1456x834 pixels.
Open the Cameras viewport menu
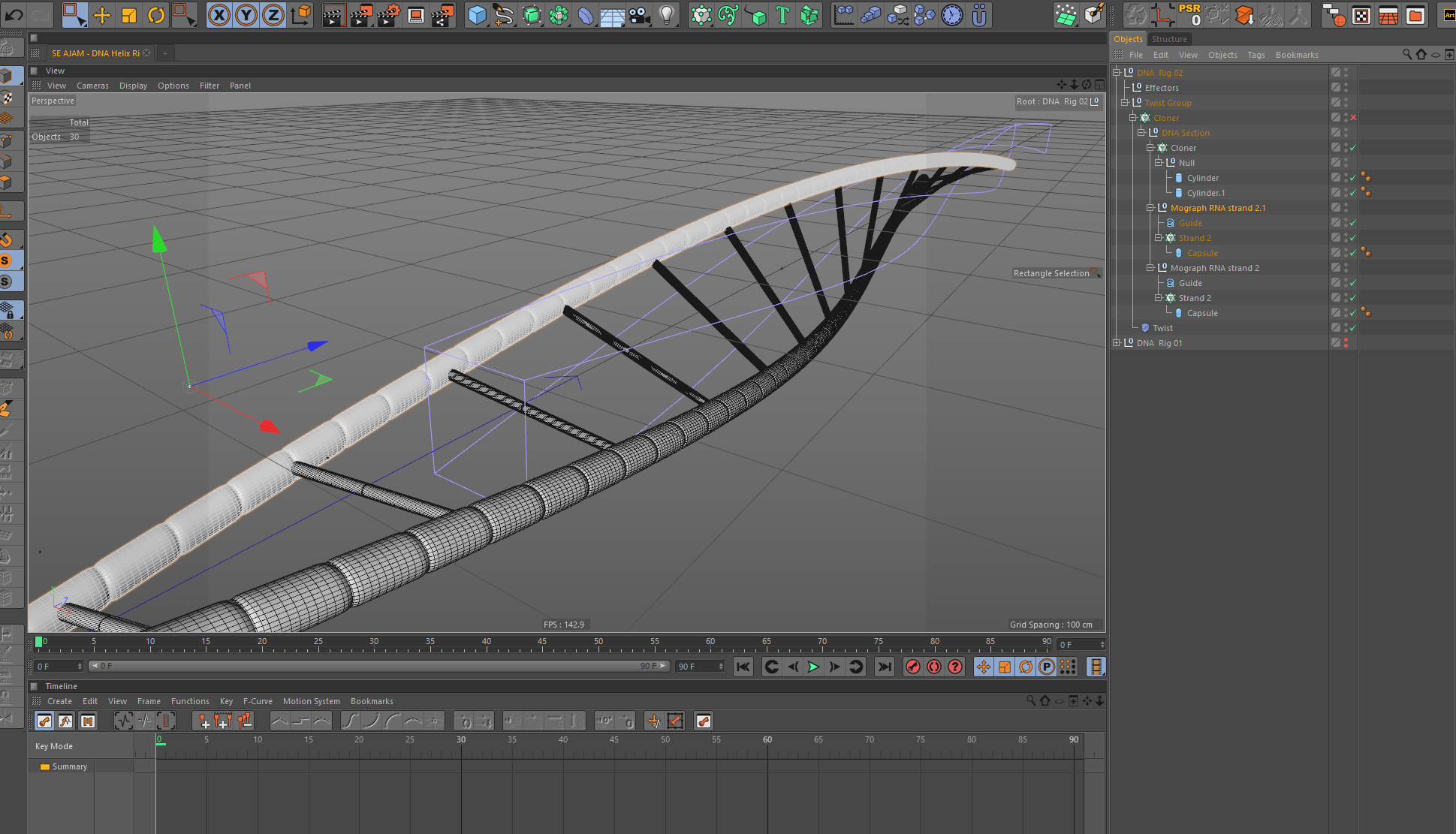coord(92,86)
